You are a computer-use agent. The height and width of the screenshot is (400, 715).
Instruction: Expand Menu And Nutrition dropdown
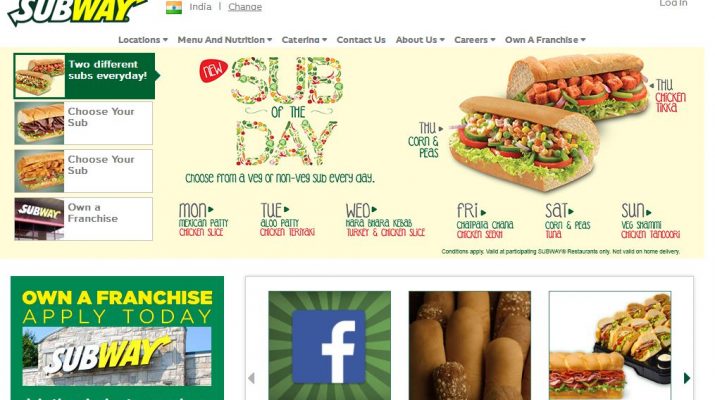tap(225, 40)
